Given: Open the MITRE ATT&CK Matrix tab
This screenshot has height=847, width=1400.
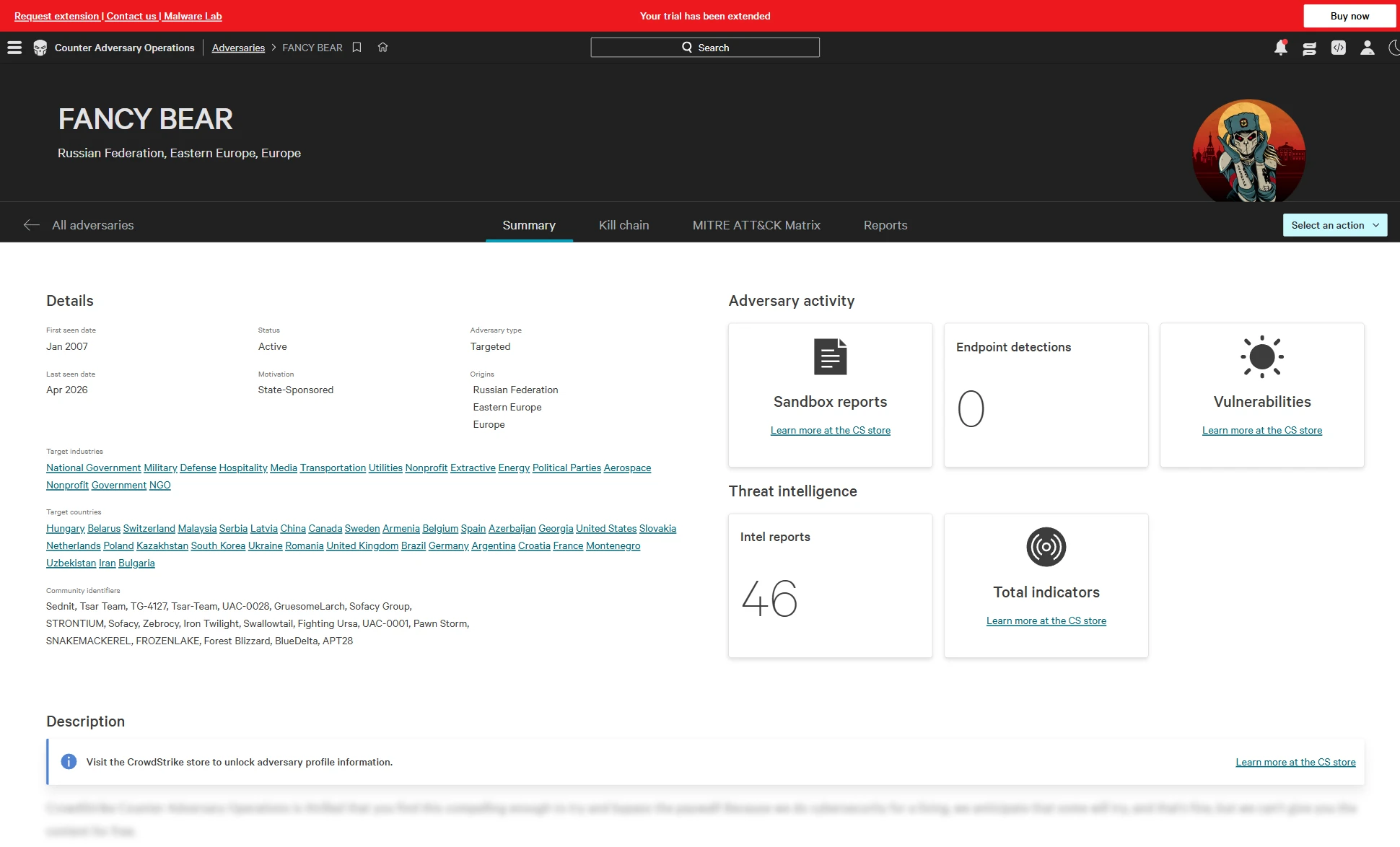Looking at the screenshot, I should pos(756,225).
